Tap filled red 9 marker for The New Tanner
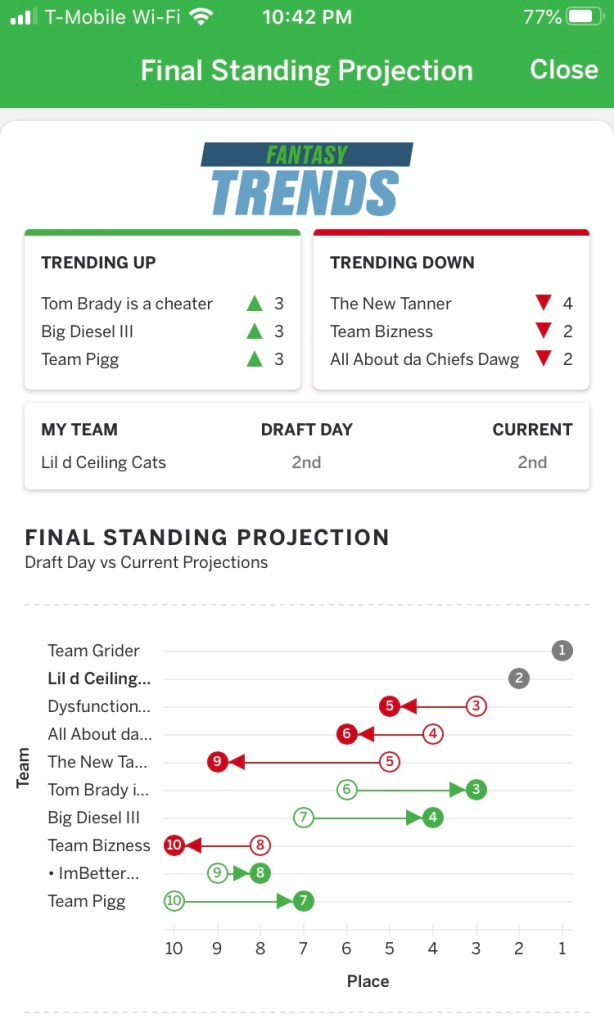 (218, 762)
